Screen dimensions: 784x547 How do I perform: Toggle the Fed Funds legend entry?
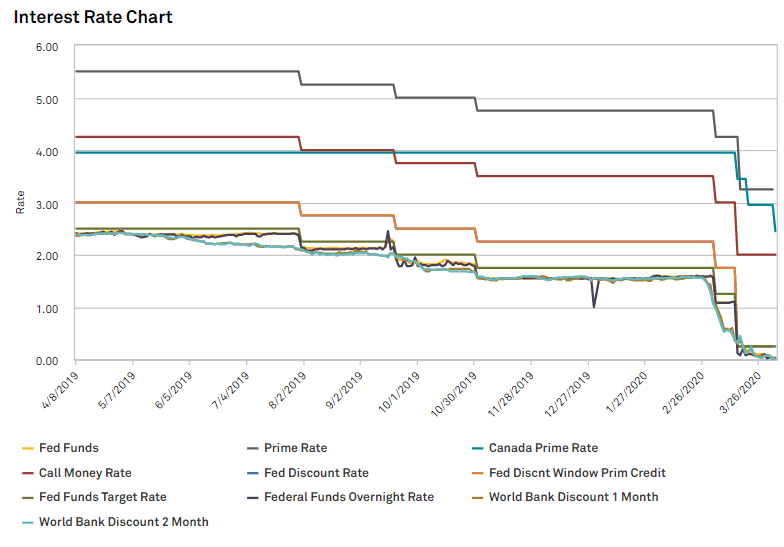(x=60, y=448)
